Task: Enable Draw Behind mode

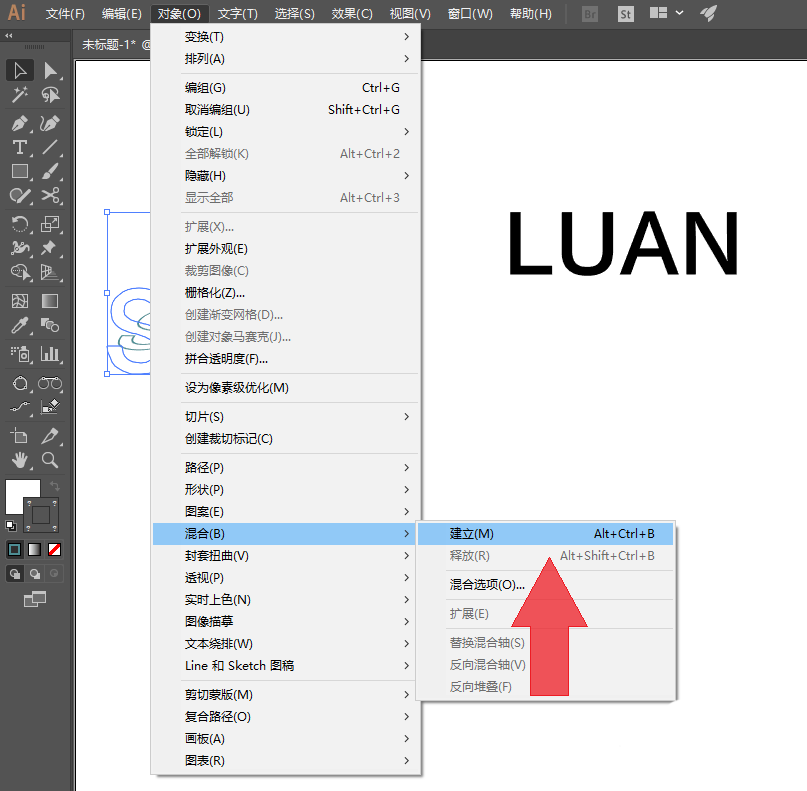Action: coord(34,573)
